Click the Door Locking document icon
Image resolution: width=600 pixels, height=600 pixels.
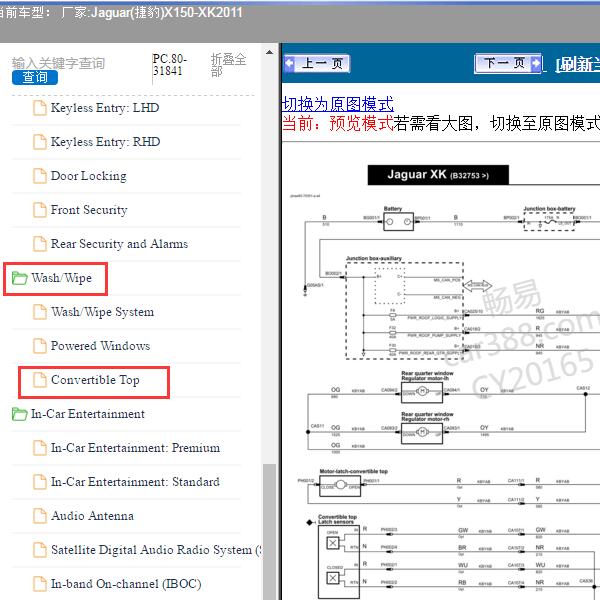tap(40, 176)
